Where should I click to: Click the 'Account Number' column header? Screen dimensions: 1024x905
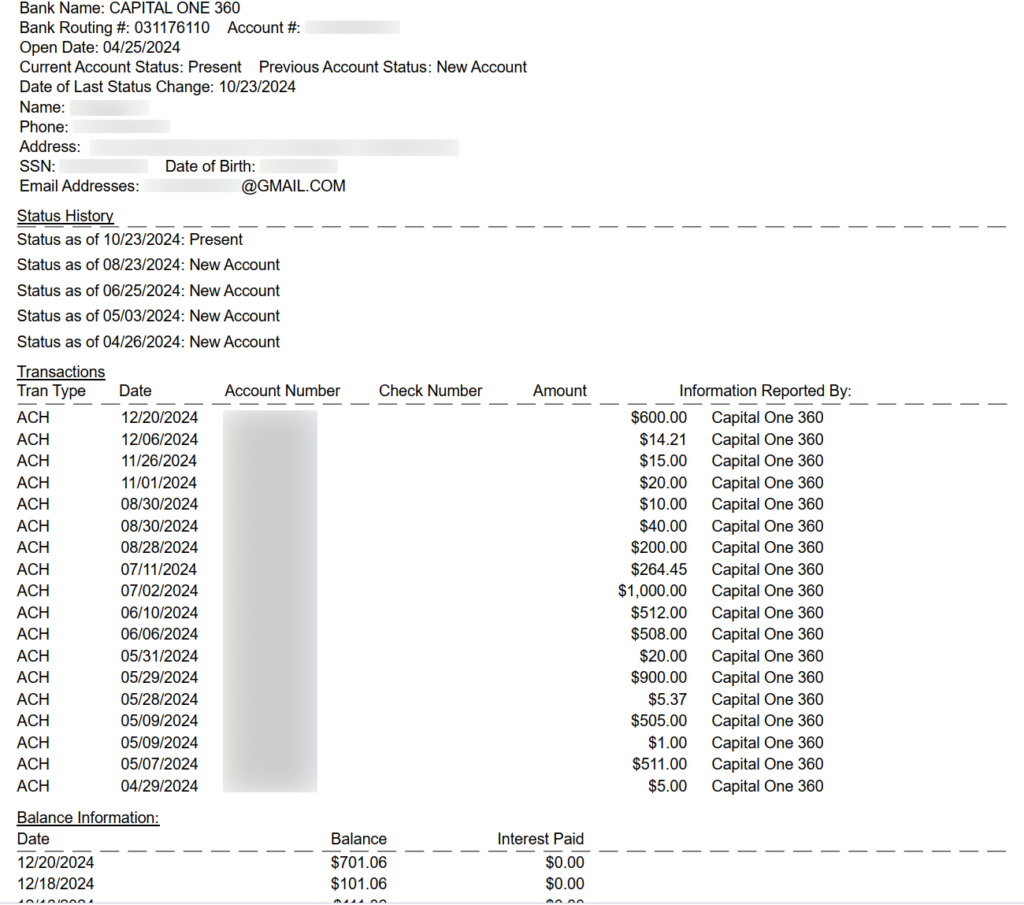click(x=282, y=391)
